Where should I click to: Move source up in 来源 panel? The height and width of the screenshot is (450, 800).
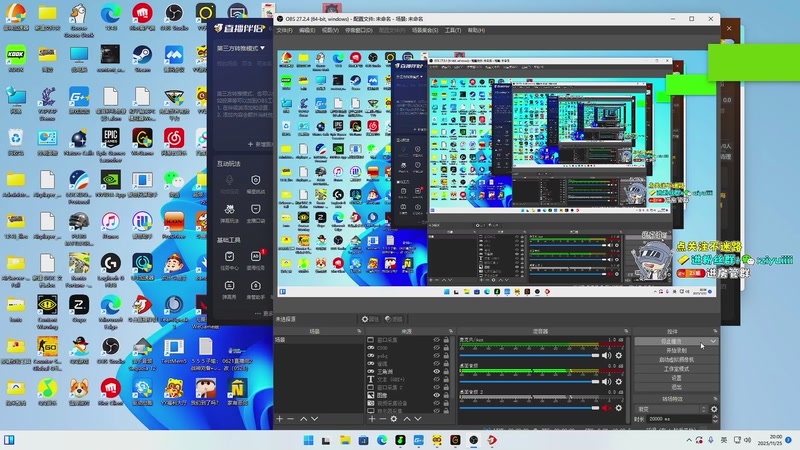tap(407, 419)
